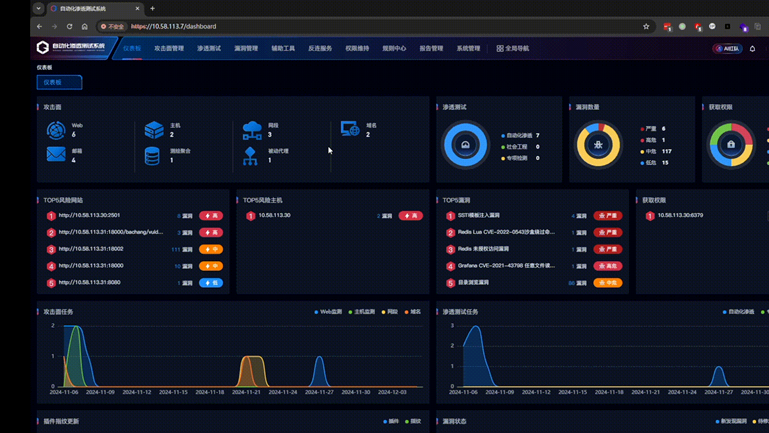Open the 全局导航 global navigation menu

[x=513, y=48]
